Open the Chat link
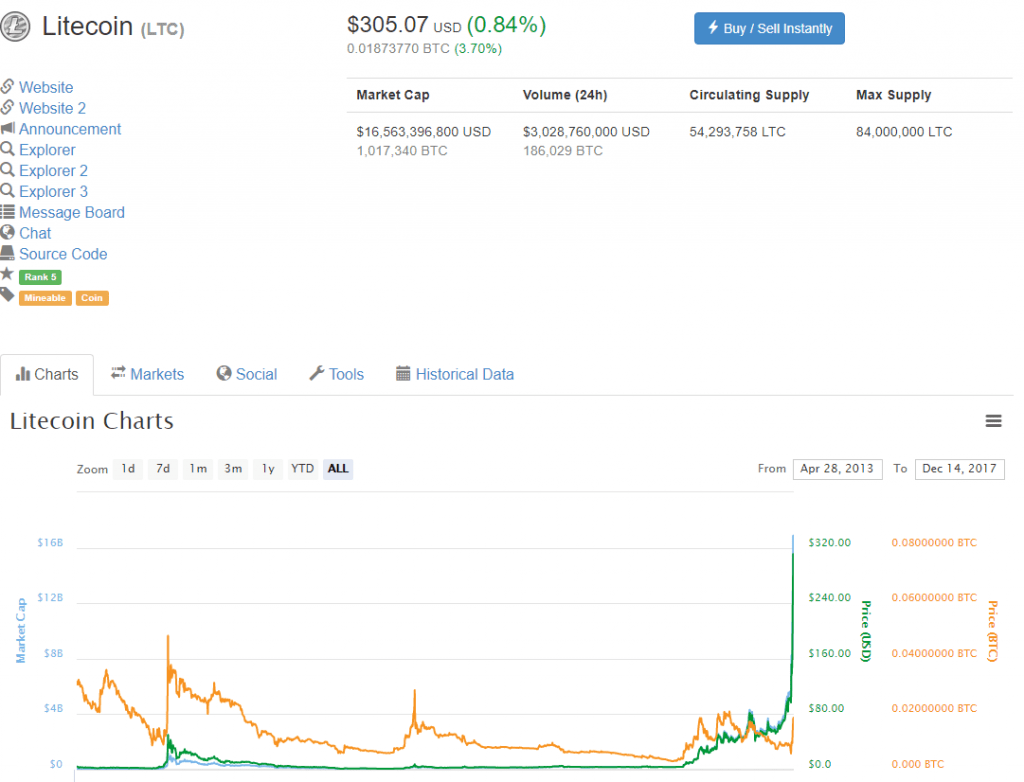This screenshot has height=782, width=1024. coord(35,233)
